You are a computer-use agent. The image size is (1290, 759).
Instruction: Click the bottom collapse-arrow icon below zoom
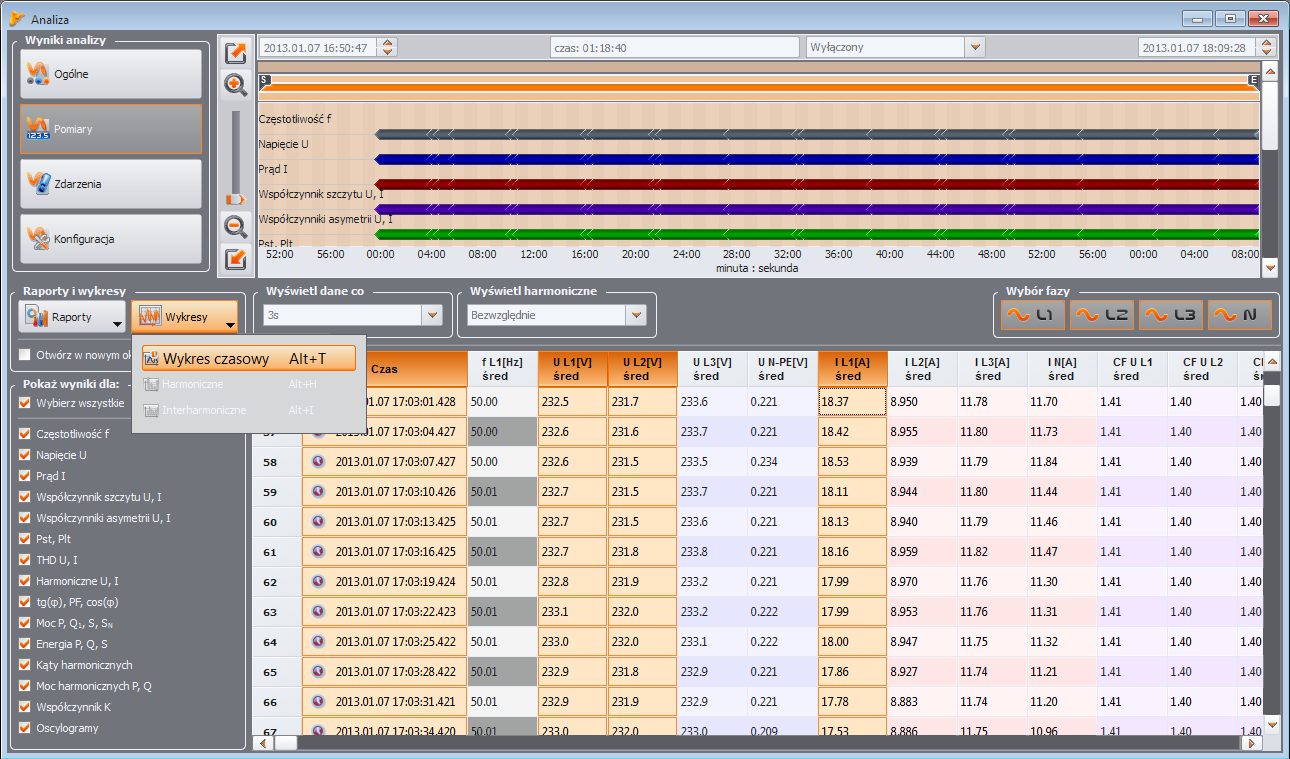[x=236, y=260]
